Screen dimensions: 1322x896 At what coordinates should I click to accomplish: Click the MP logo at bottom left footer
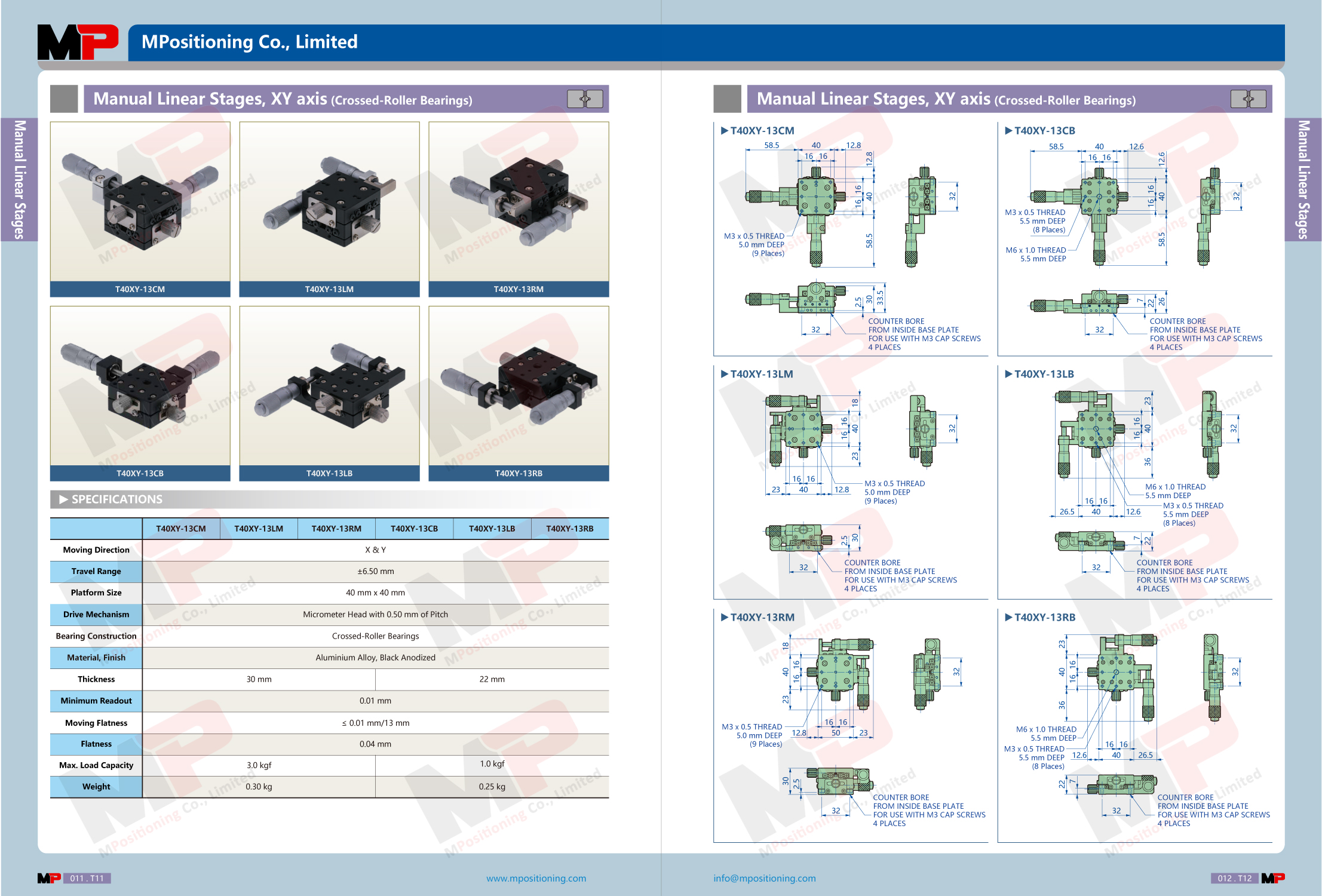pyautogui.click(x=49, y=878)
